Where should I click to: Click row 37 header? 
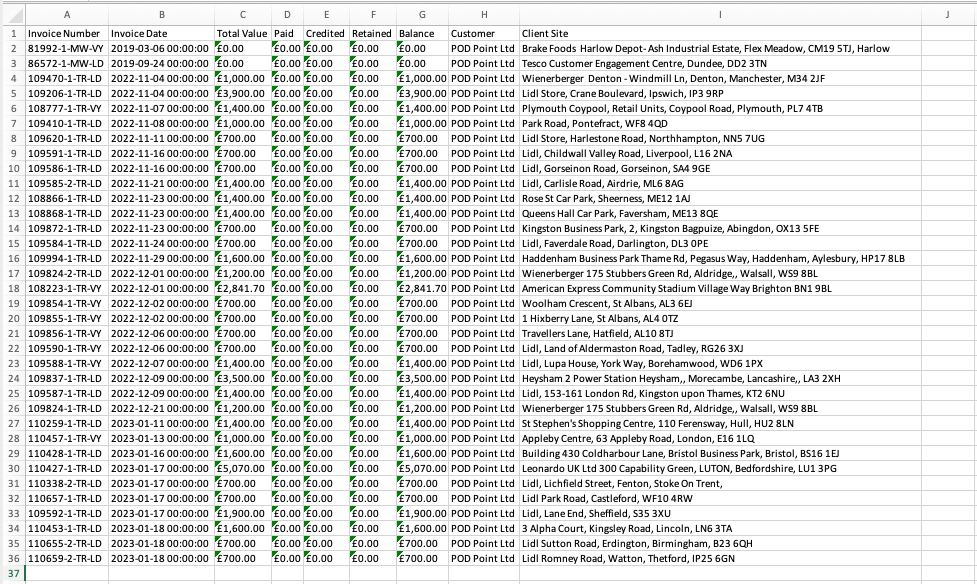coord(12,573)
